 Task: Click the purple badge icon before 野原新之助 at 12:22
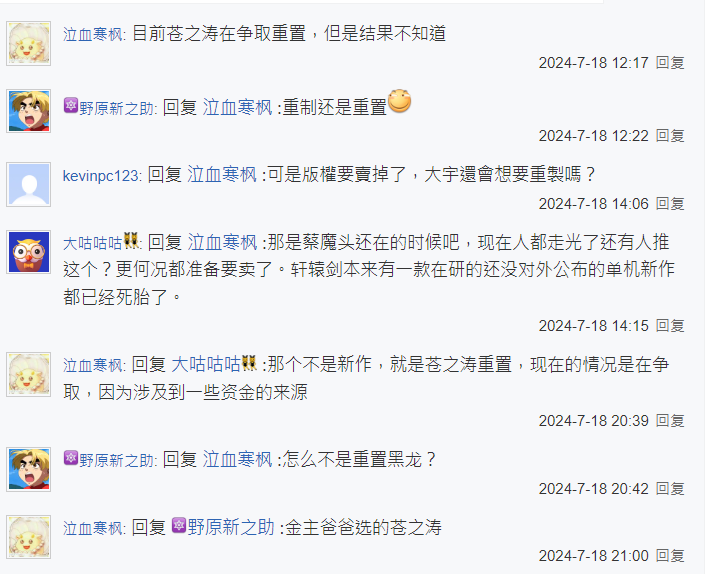point(71,106)
